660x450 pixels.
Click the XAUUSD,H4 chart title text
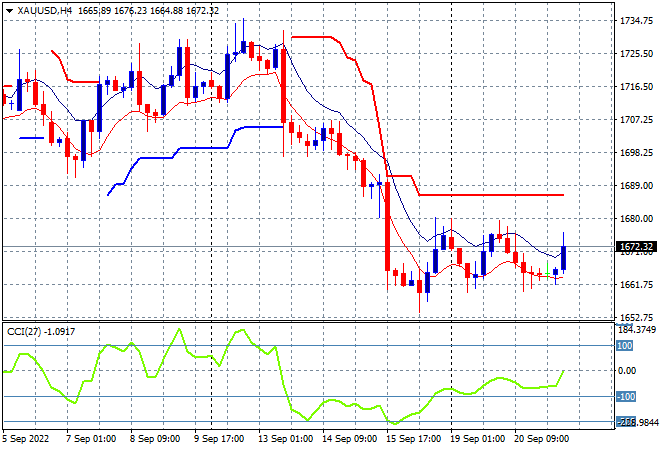coord(45,11)
